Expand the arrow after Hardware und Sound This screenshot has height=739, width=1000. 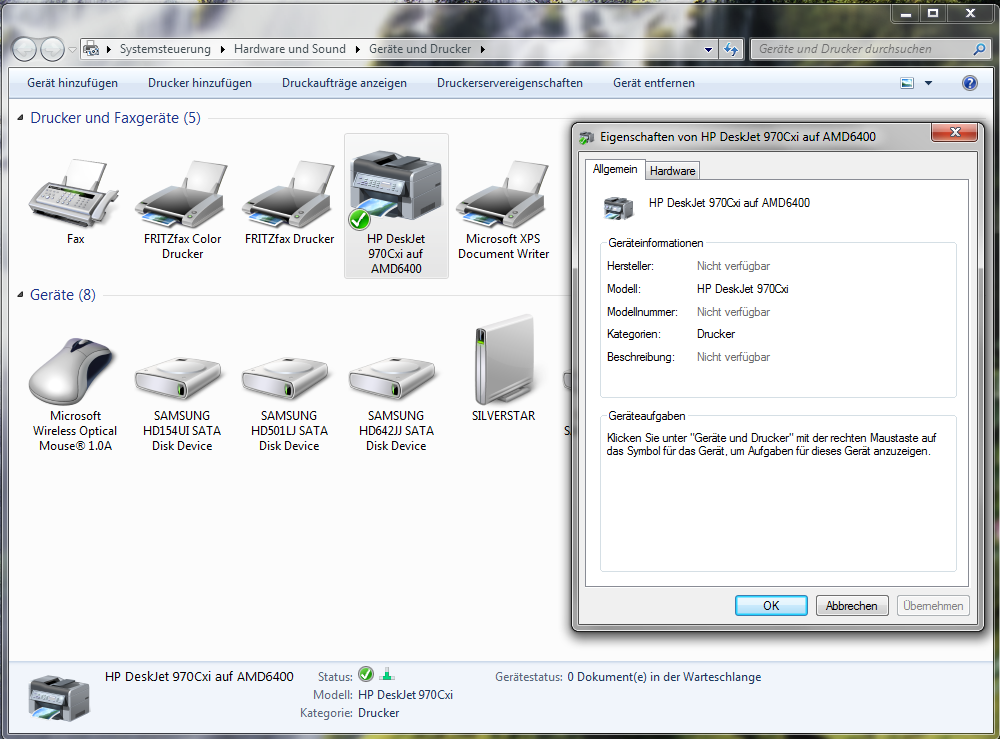357,49
